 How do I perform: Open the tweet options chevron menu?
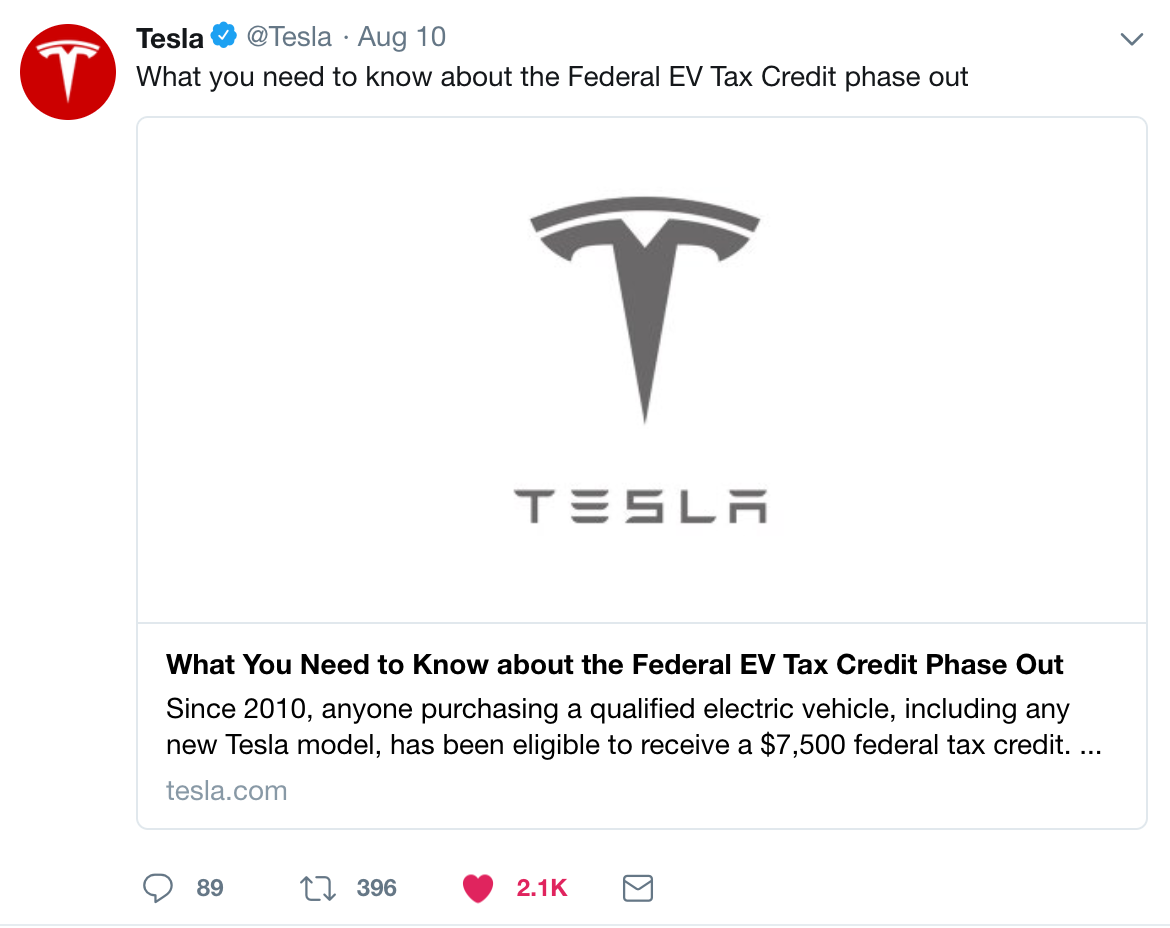[1131, 39]
